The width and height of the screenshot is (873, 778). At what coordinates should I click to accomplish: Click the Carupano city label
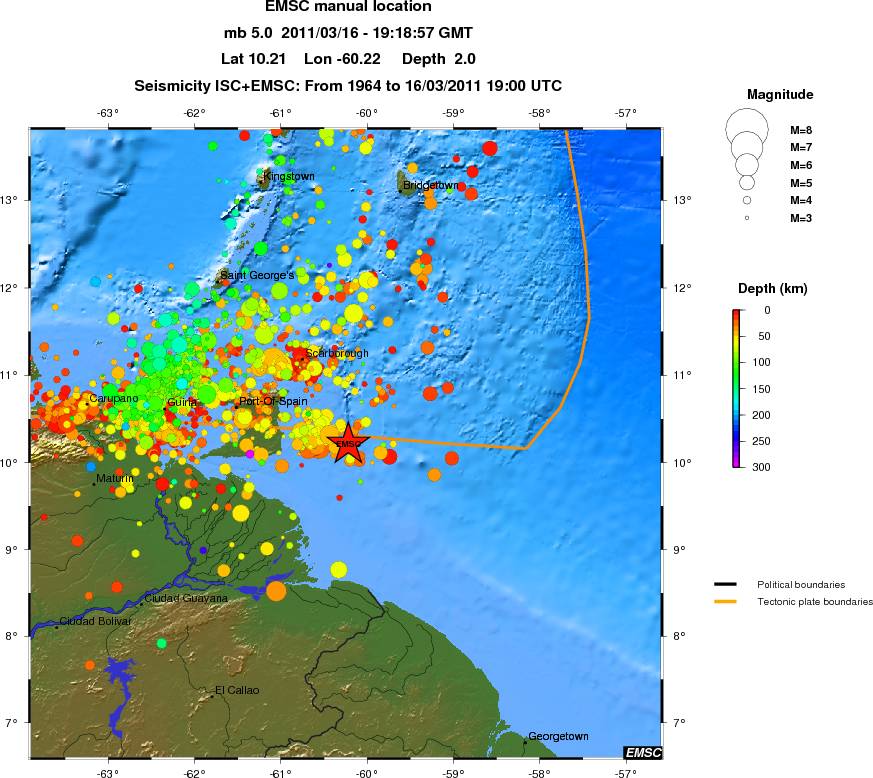[x=114, y=399]
